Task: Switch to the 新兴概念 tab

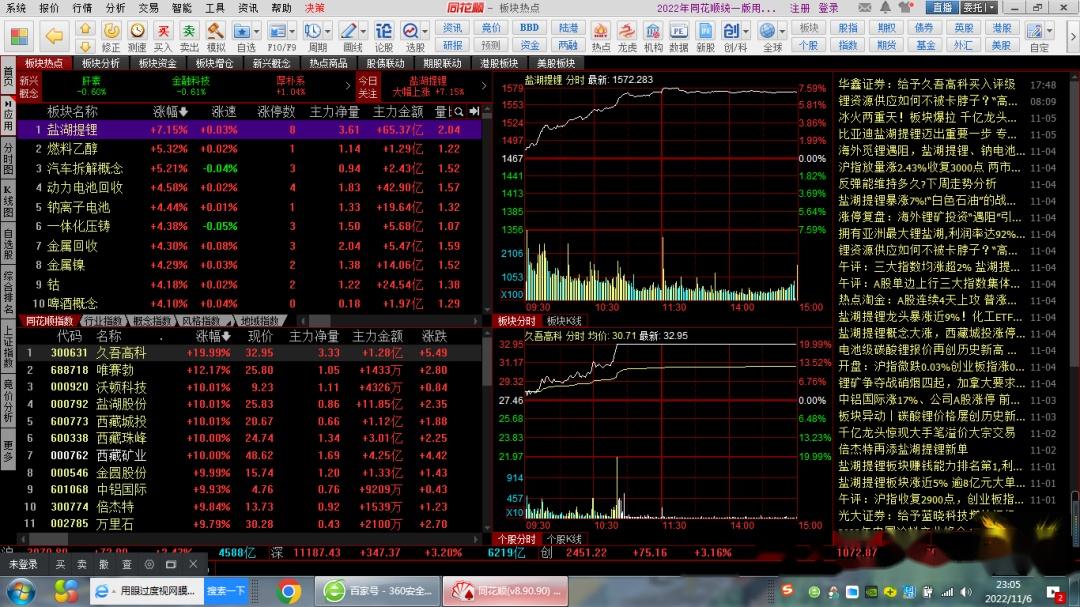Action: (271, 63)
